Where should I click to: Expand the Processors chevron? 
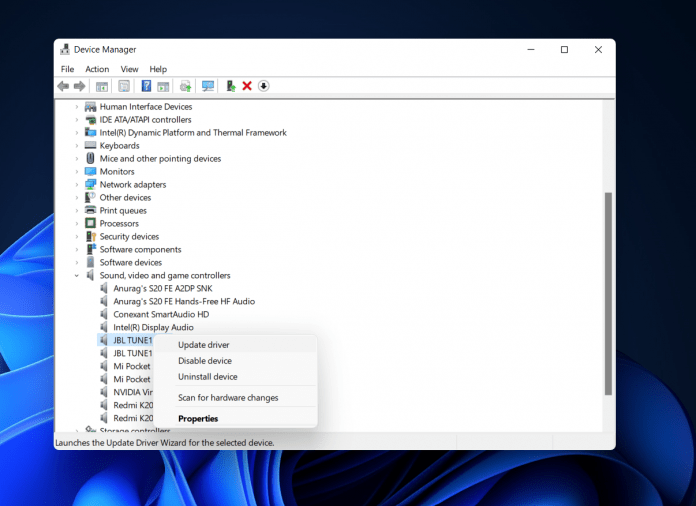point(77,223)
